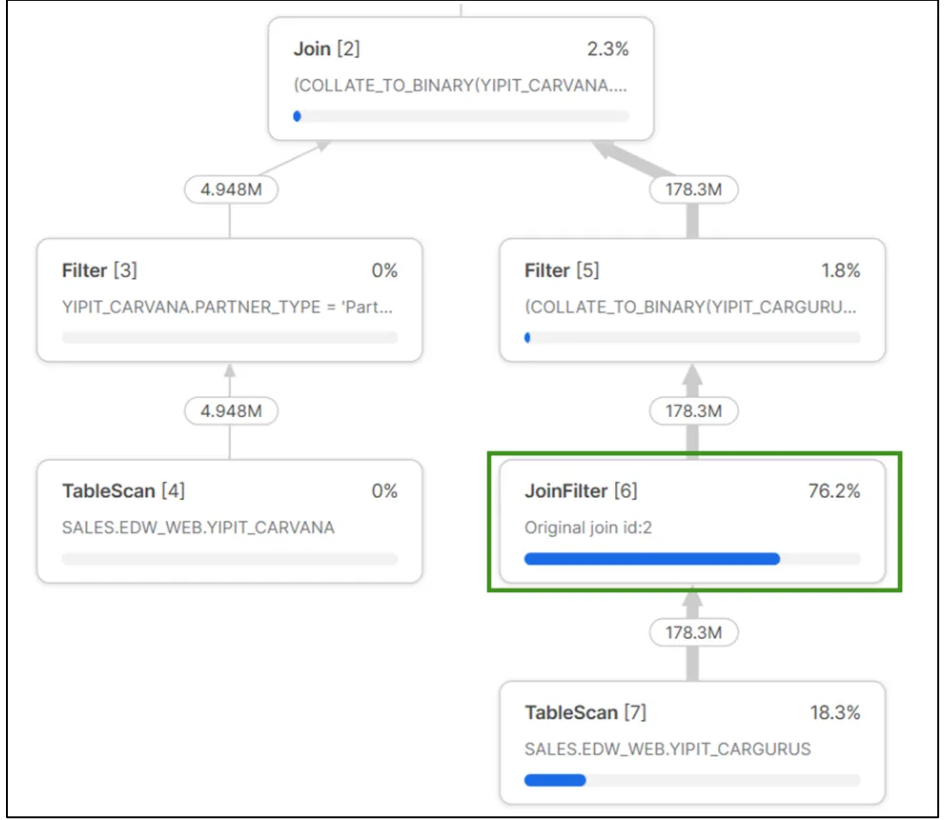Click 4.948M row label below Join [2]
The height and width of the screenshot is (820, 944).
(x=231, y=188)
